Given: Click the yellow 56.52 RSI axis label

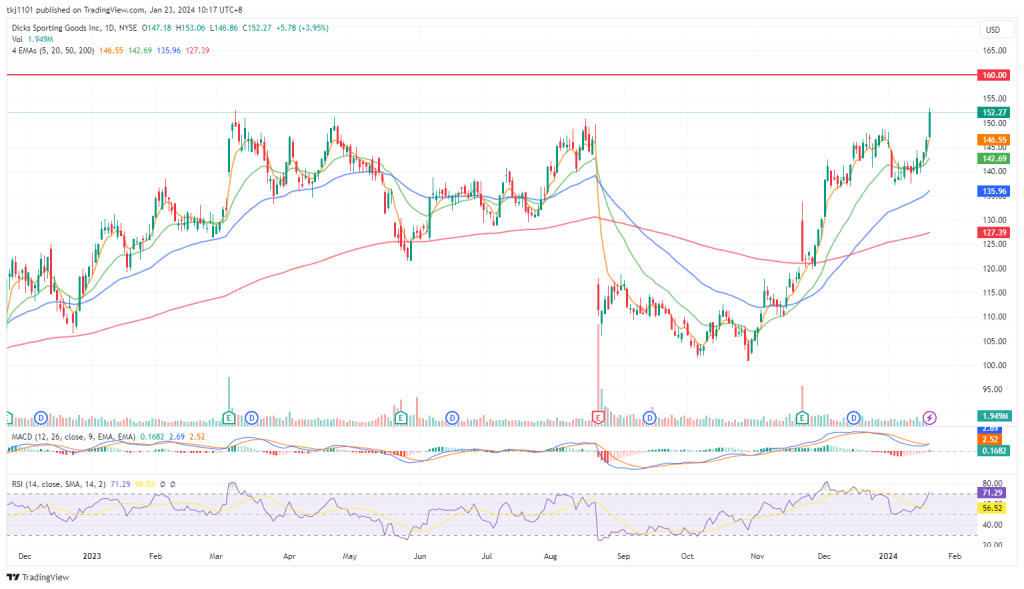Looking at the screenshot, I should tap(992, 508).
